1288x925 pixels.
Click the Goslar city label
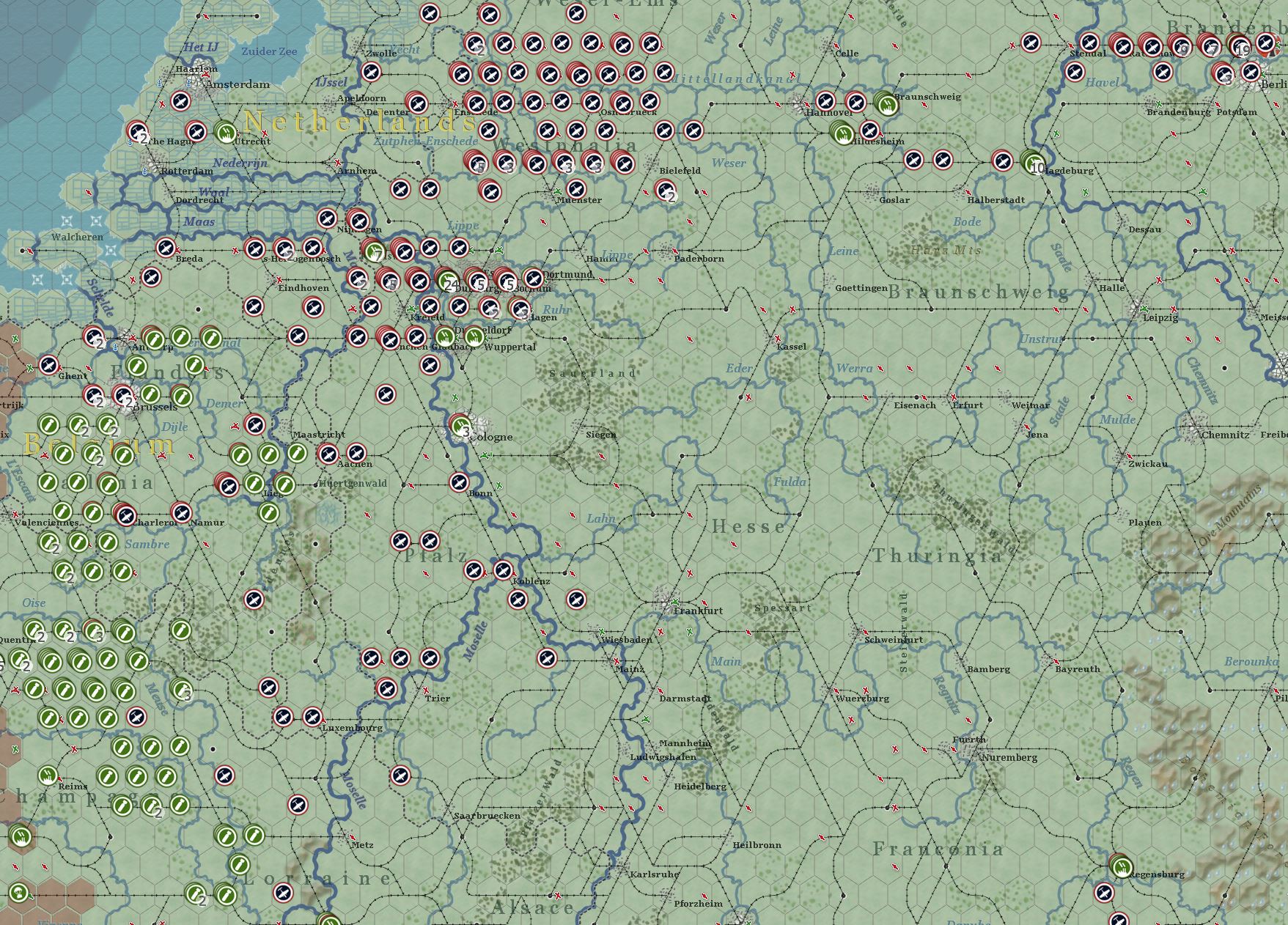click(894, 200)
